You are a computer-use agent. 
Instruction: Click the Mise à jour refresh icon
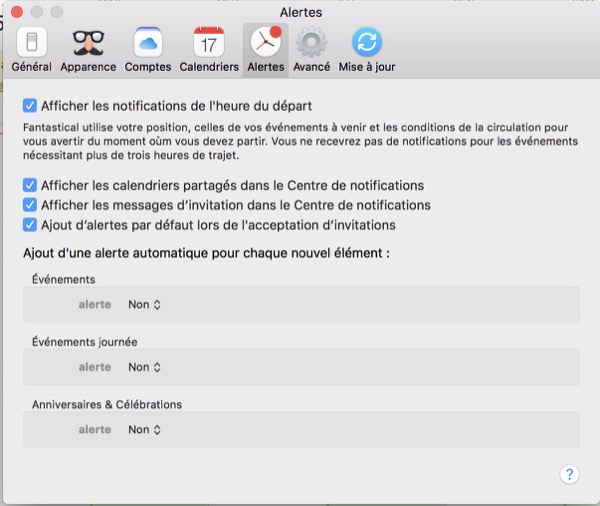click(366, 42)
